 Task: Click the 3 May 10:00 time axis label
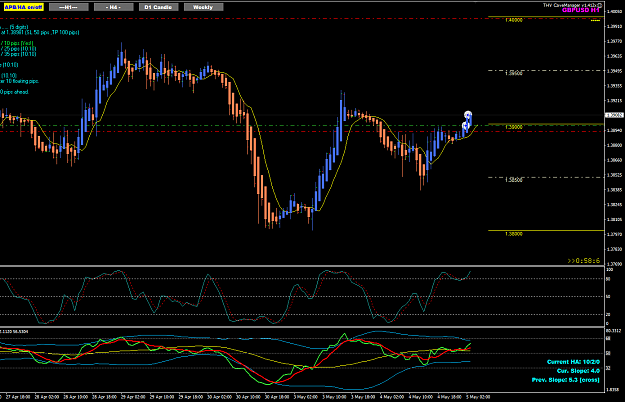pos(334,397)
